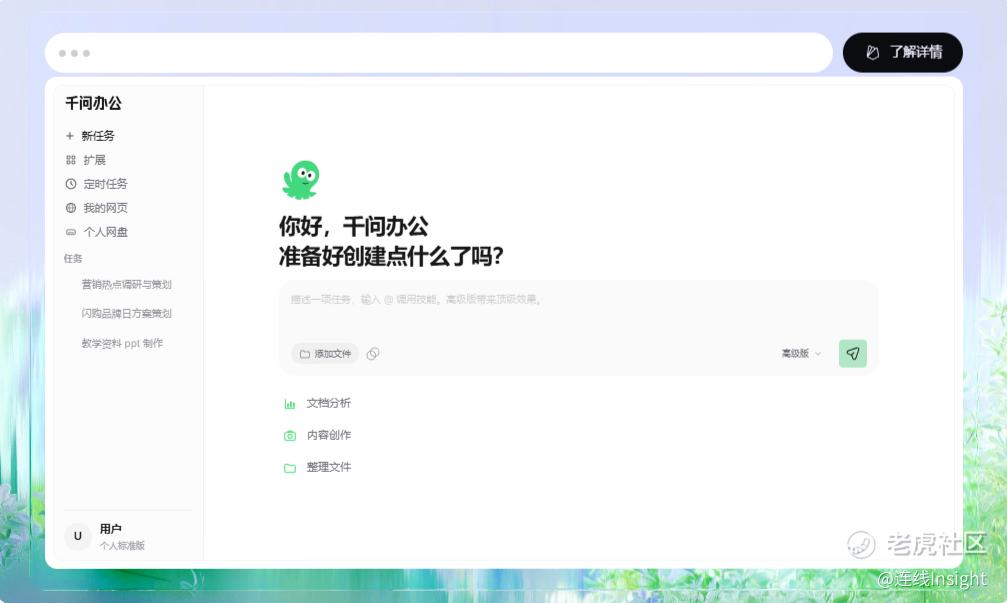Open 定时任务 in the sidebar

pos(105,184)
